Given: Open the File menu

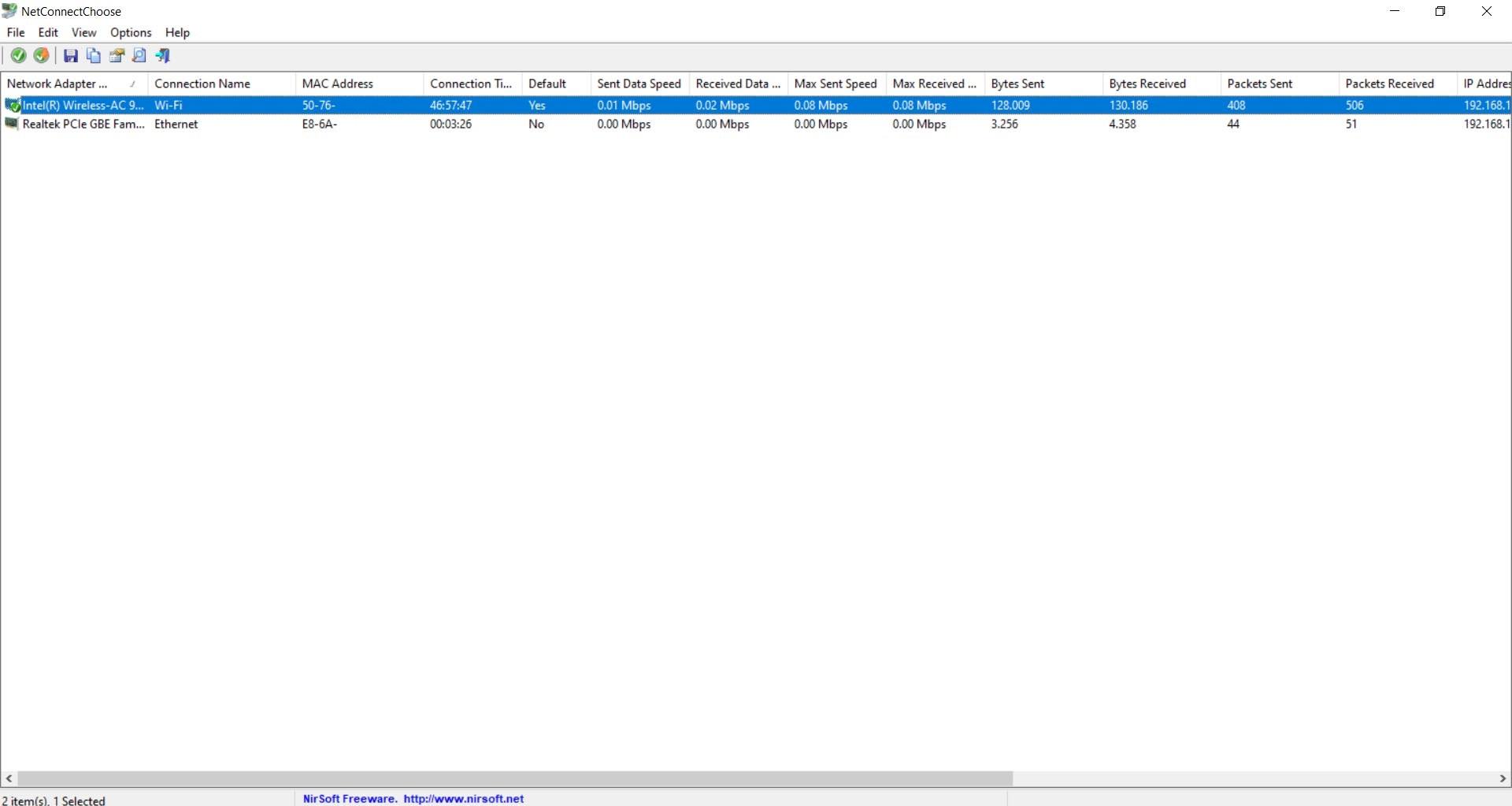Looking at the screenshot, I should pos(16,32).
